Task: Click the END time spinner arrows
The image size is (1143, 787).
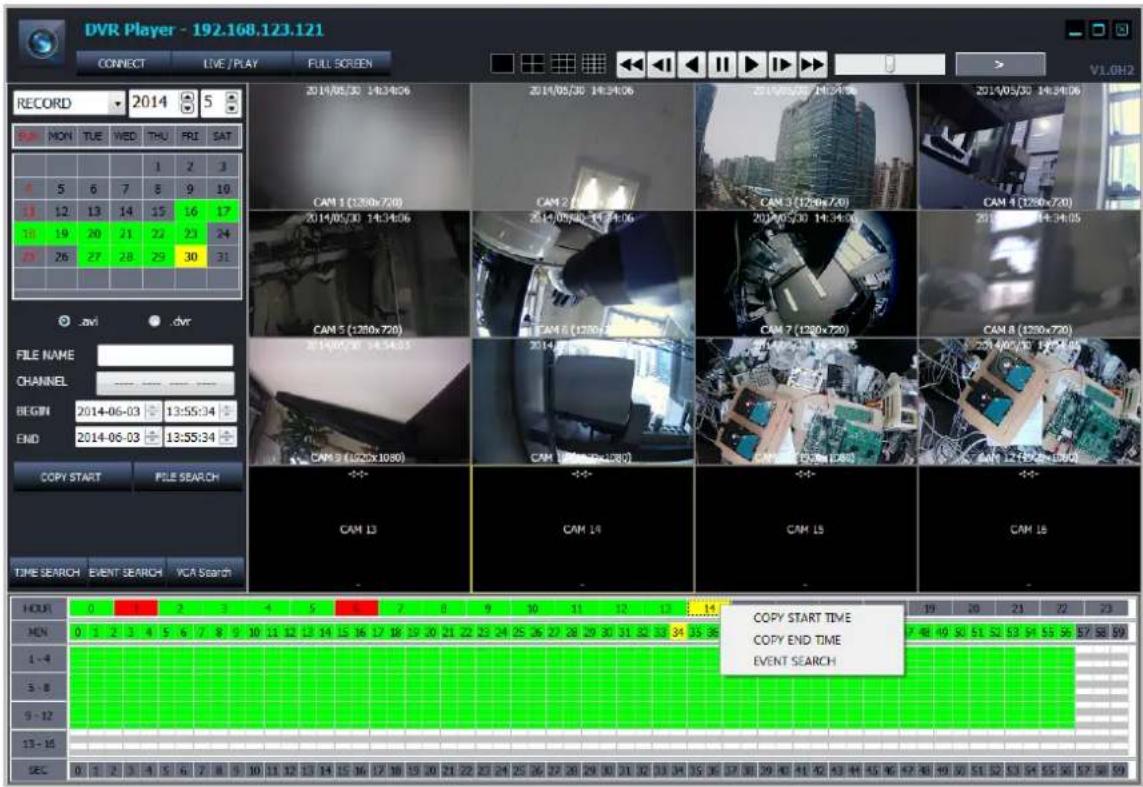Action: (227, 437)
